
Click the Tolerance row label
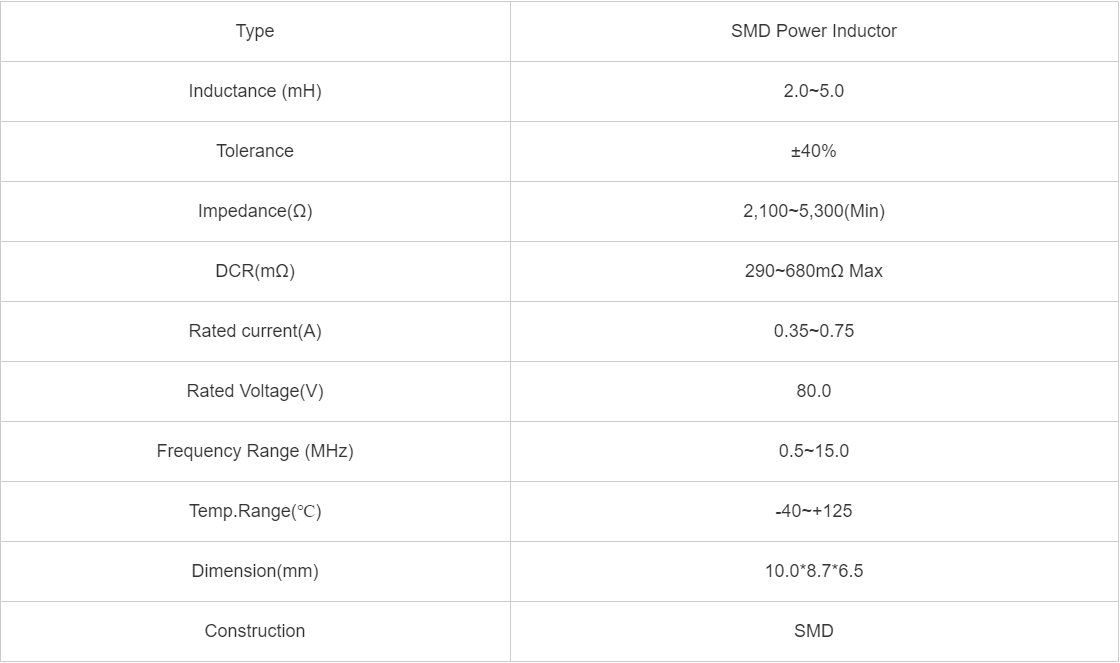[255, 151]
